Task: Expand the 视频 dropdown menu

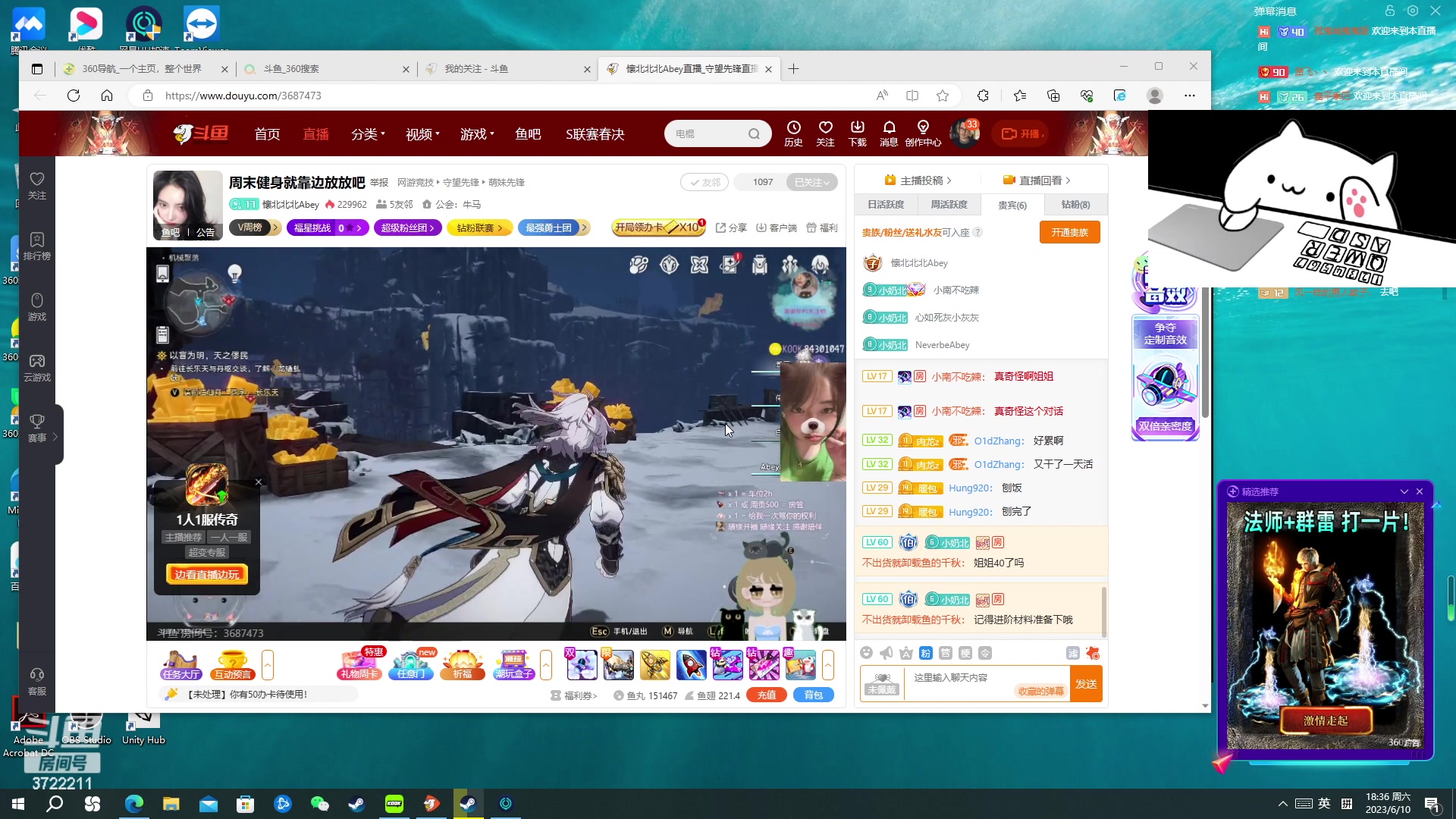Action: tap(422, 134)
